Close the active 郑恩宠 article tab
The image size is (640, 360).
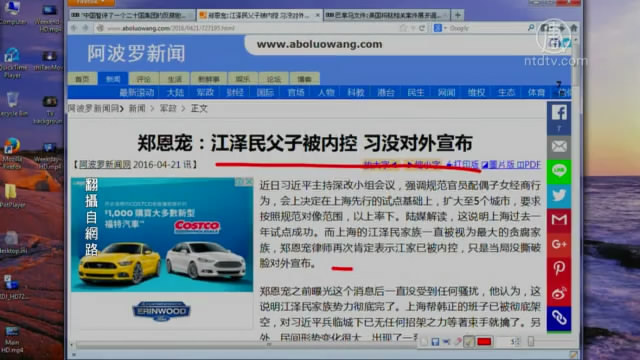click(x=318, y=15)
